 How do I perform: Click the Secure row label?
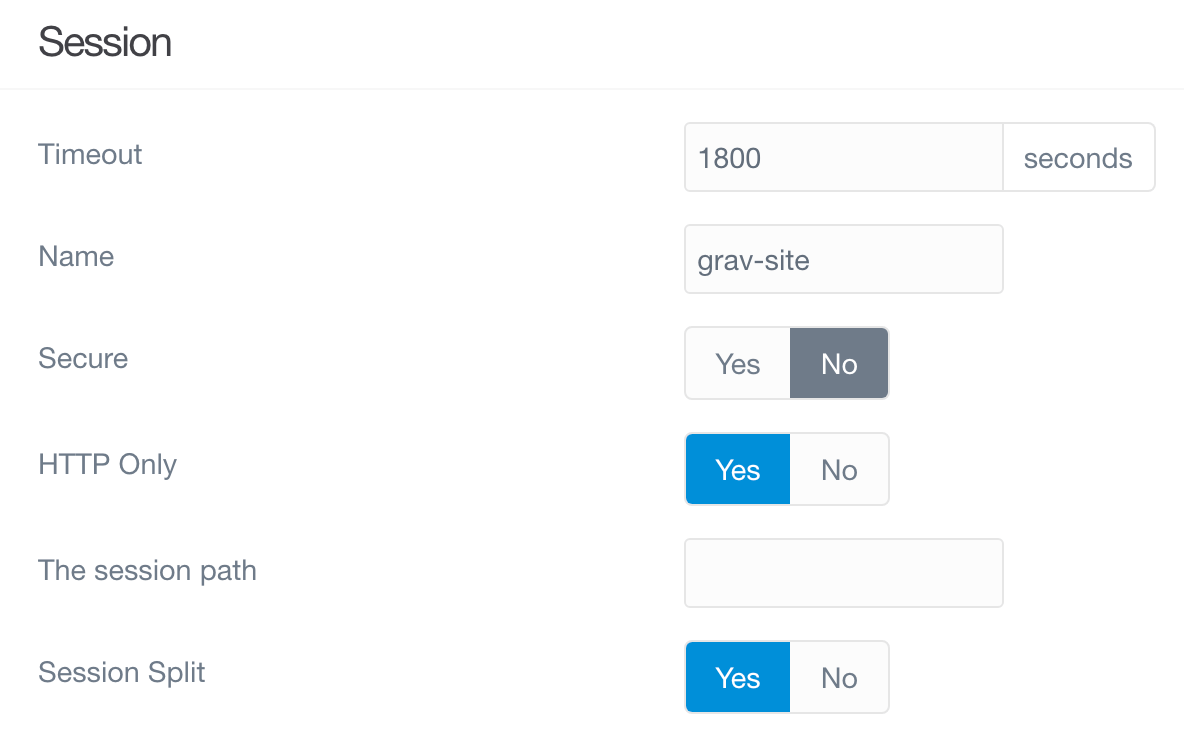click(x=83, y=359)
